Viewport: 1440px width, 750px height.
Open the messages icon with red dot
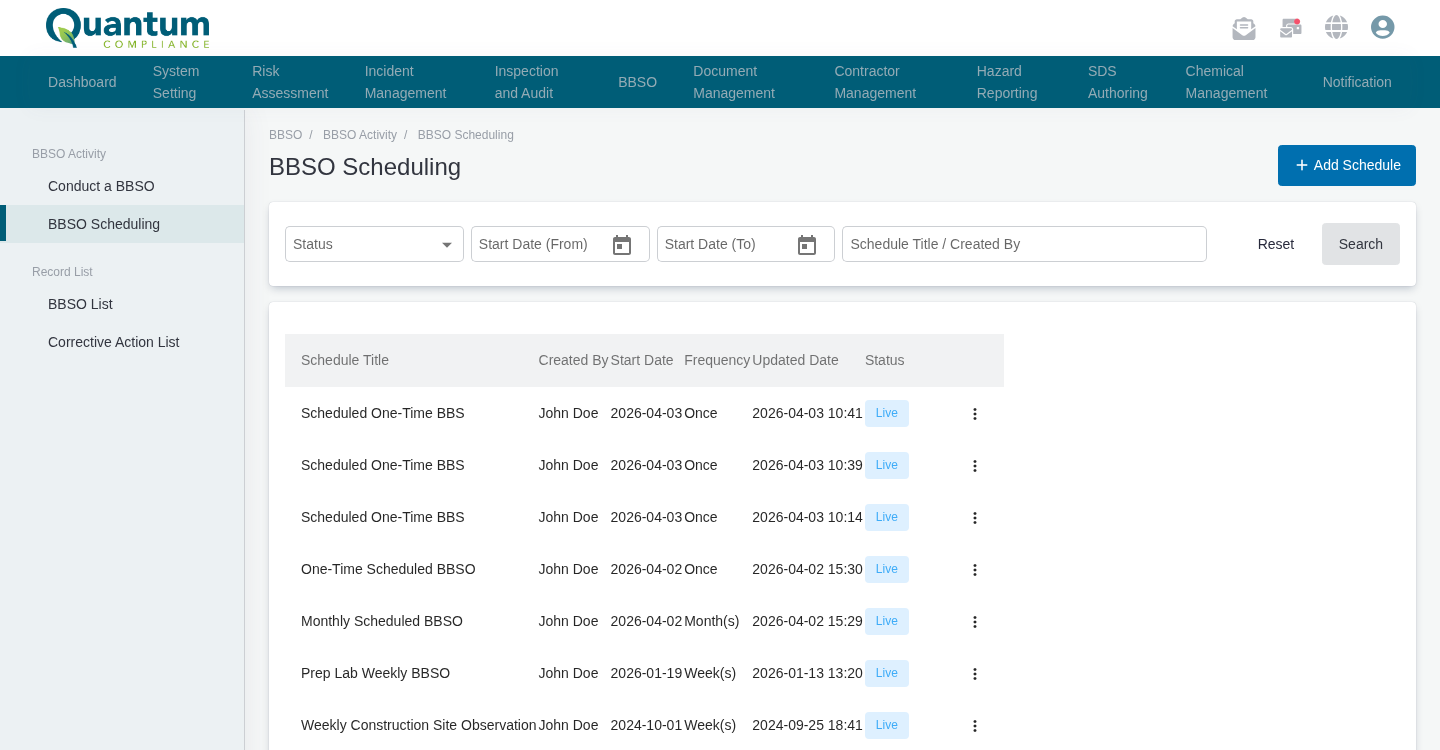point(1291,28)
